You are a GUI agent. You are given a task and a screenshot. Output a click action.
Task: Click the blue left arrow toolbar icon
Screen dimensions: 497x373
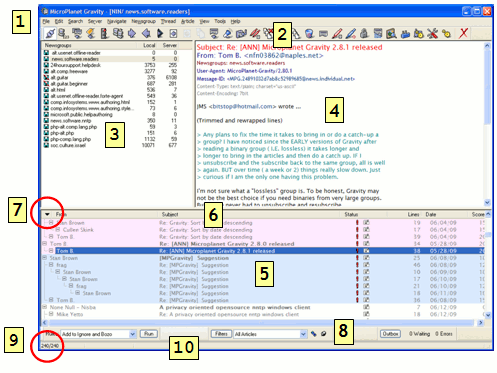tap(146, 33)
